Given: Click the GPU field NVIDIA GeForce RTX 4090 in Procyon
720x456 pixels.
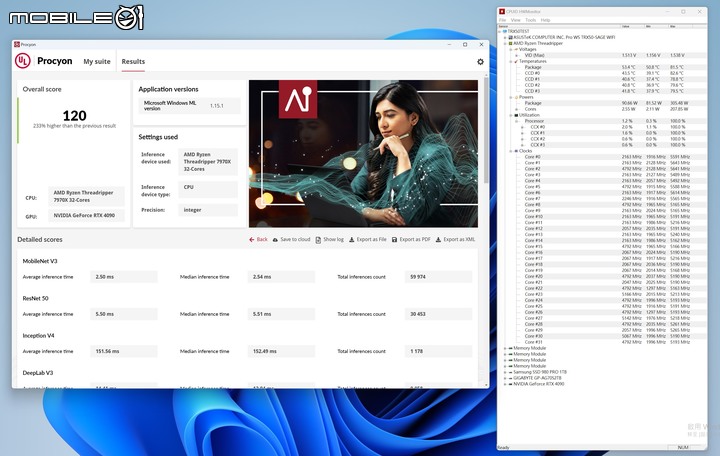Looking at the screenshot, I should pyautogui.click(x=86, y=215).
